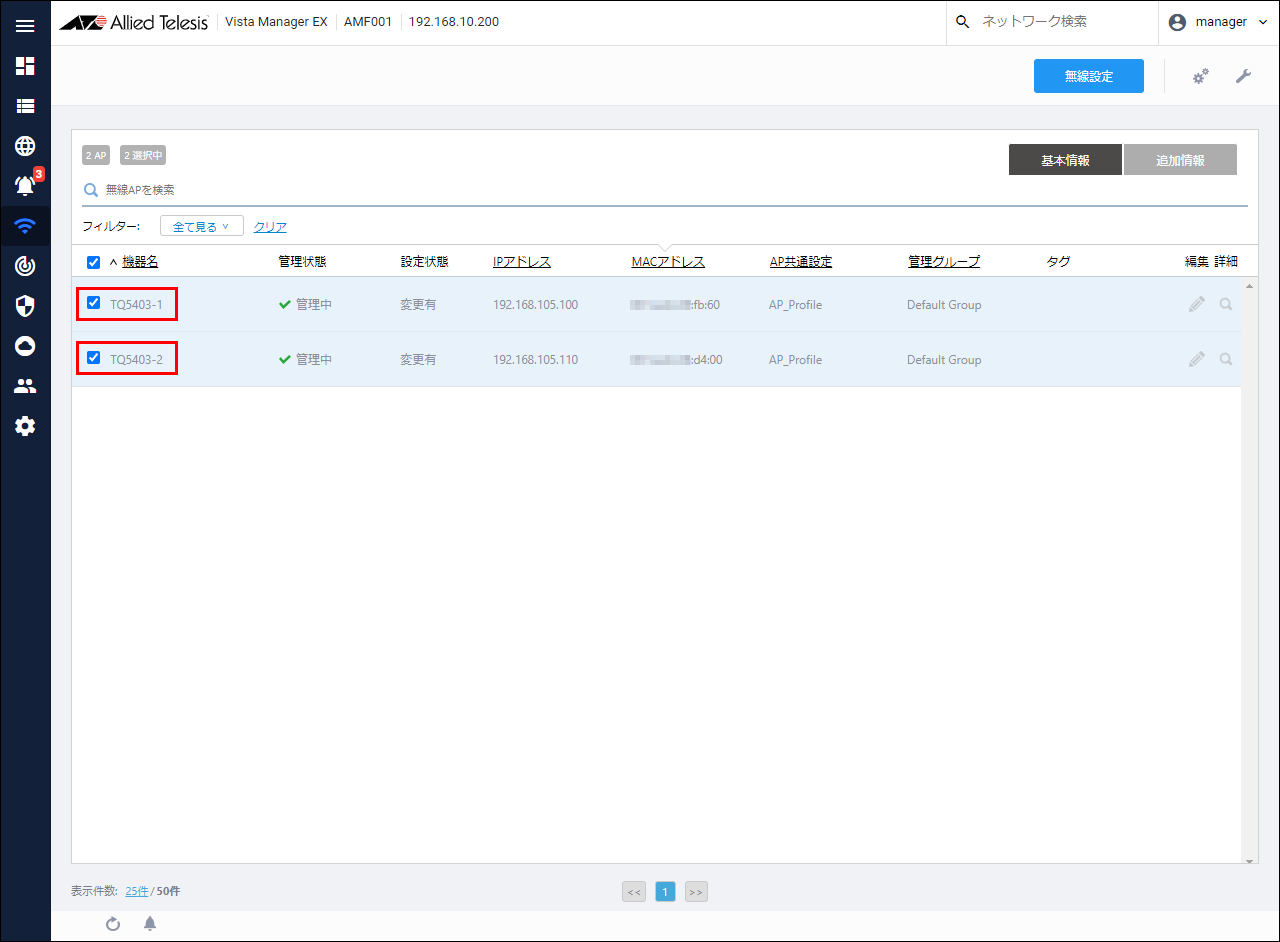Click the globe network map icon
The height and width of the screenshot is (942, 1280).
[x=25, y=146]
